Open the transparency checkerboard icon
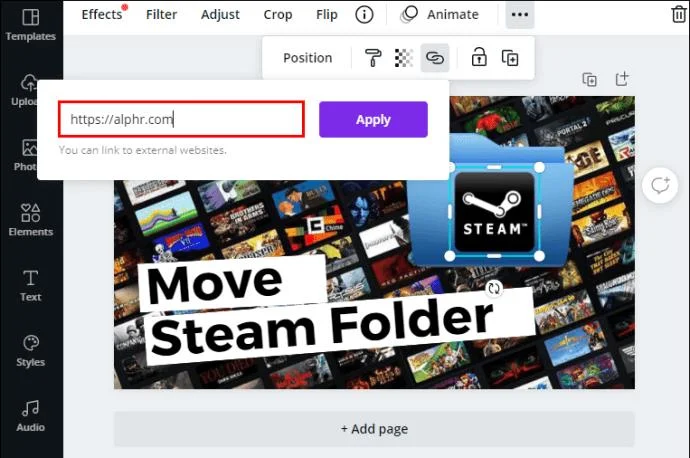This screenshot has height=458, width=690. 404,58
